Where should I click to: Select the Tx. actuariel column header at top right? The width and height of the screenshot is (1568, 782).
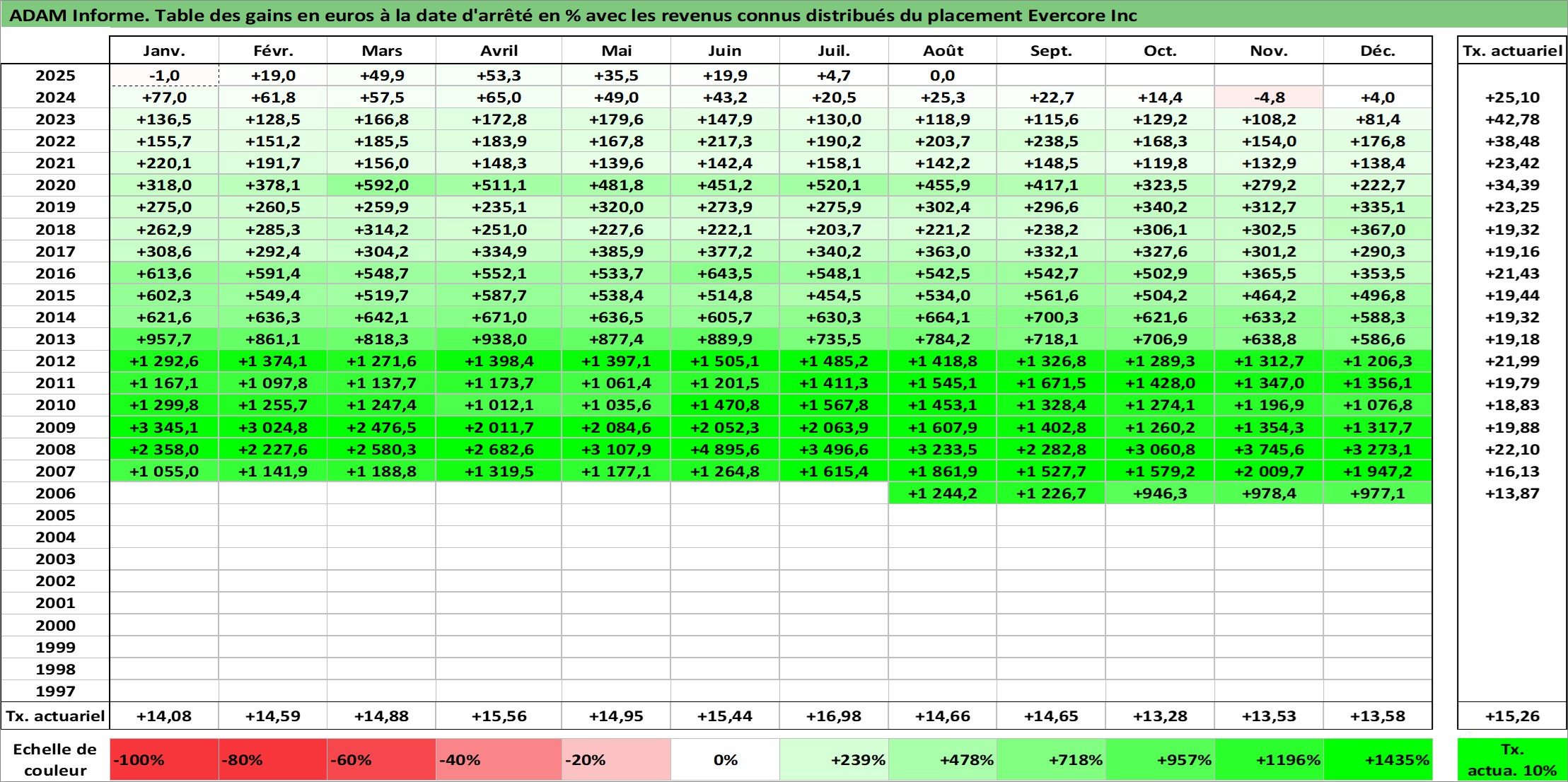click(x=1512, y=51)
